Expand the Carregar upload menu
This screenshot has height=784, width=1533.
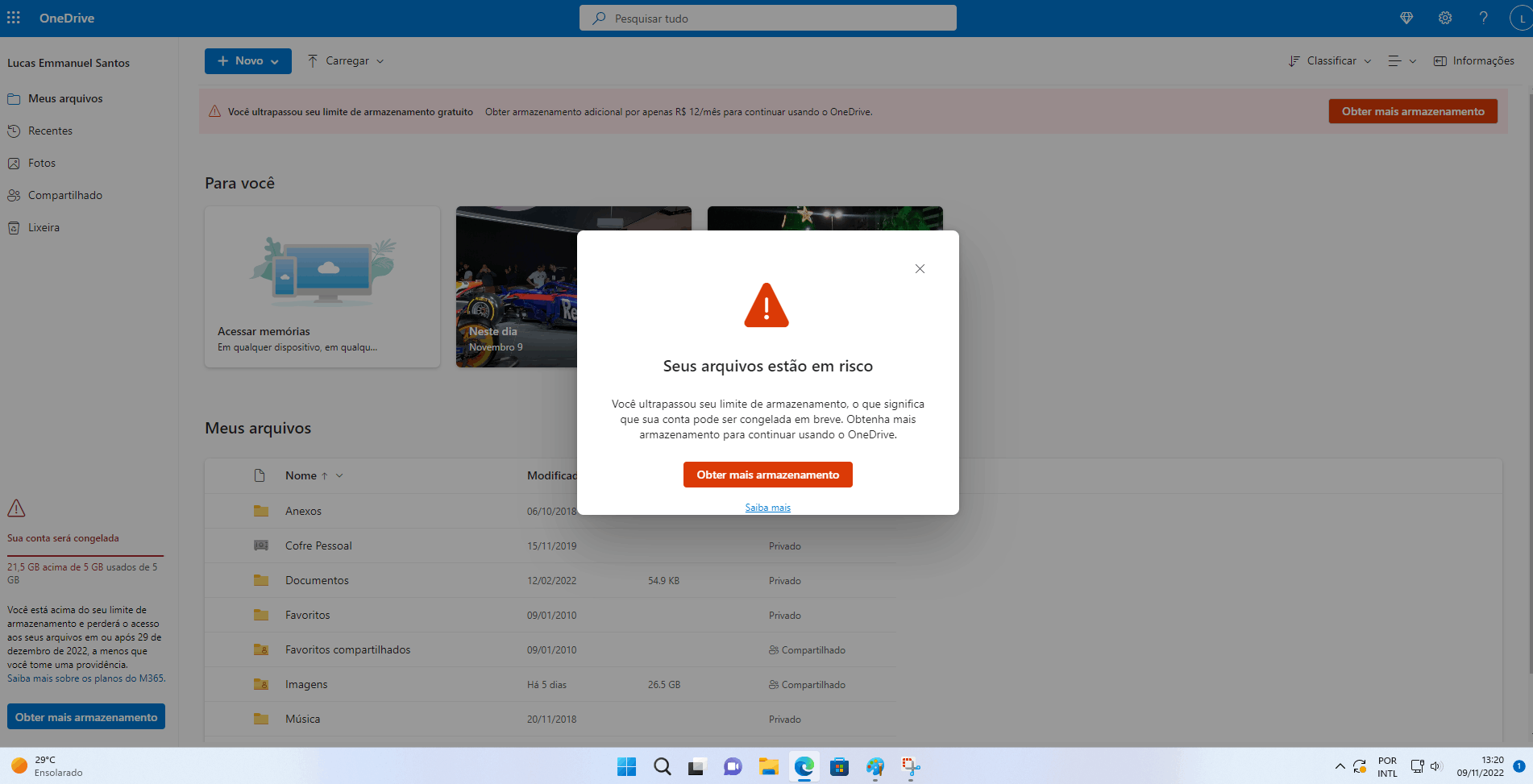[346, 61]
